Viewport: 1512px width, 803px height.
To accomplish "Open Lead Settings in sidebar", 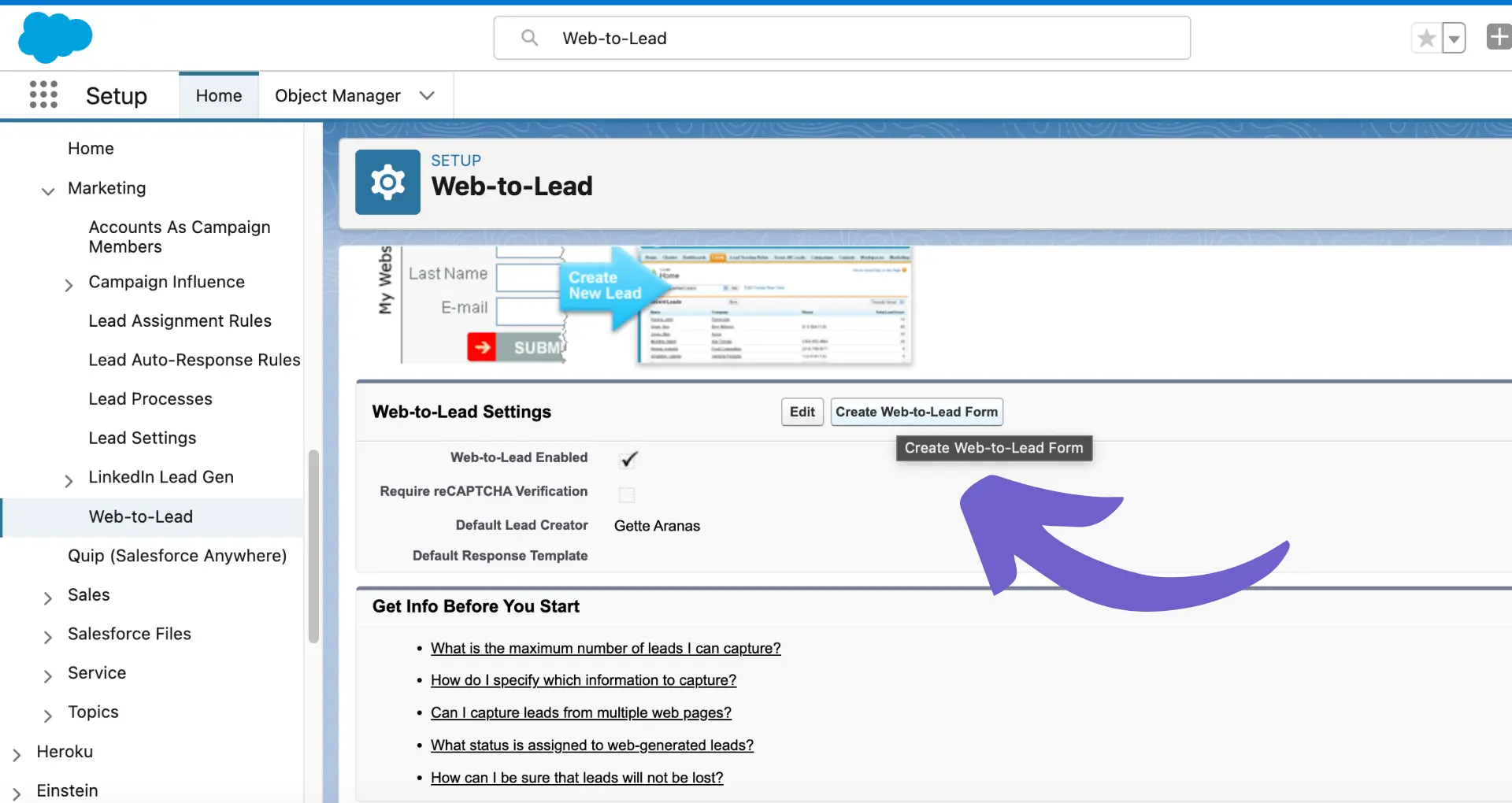I will click(143, 438).
